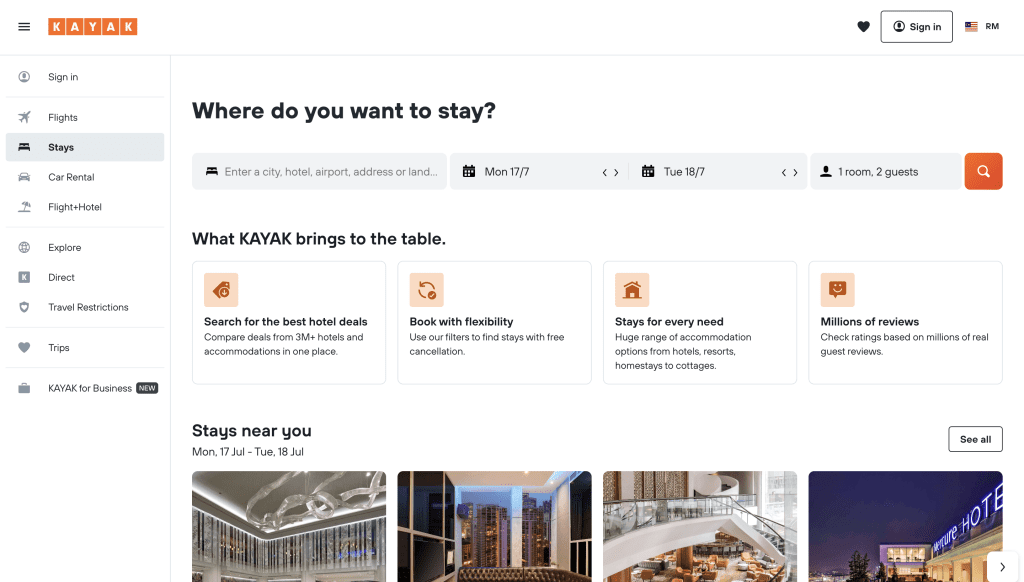Click the orange search button
The height and width of the screenshot is (582, 1024).
click(x=983, y=171)
